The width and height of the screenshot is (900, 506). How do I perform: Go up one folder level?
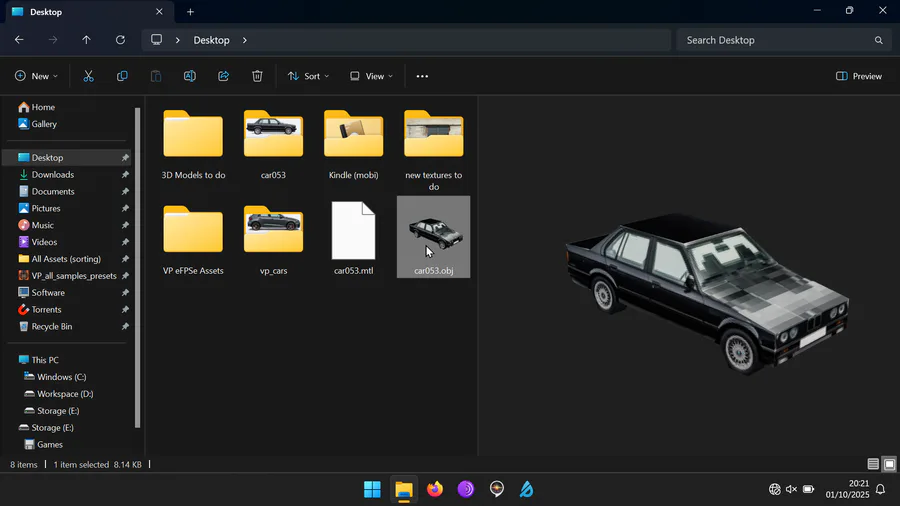coord(86,40)
